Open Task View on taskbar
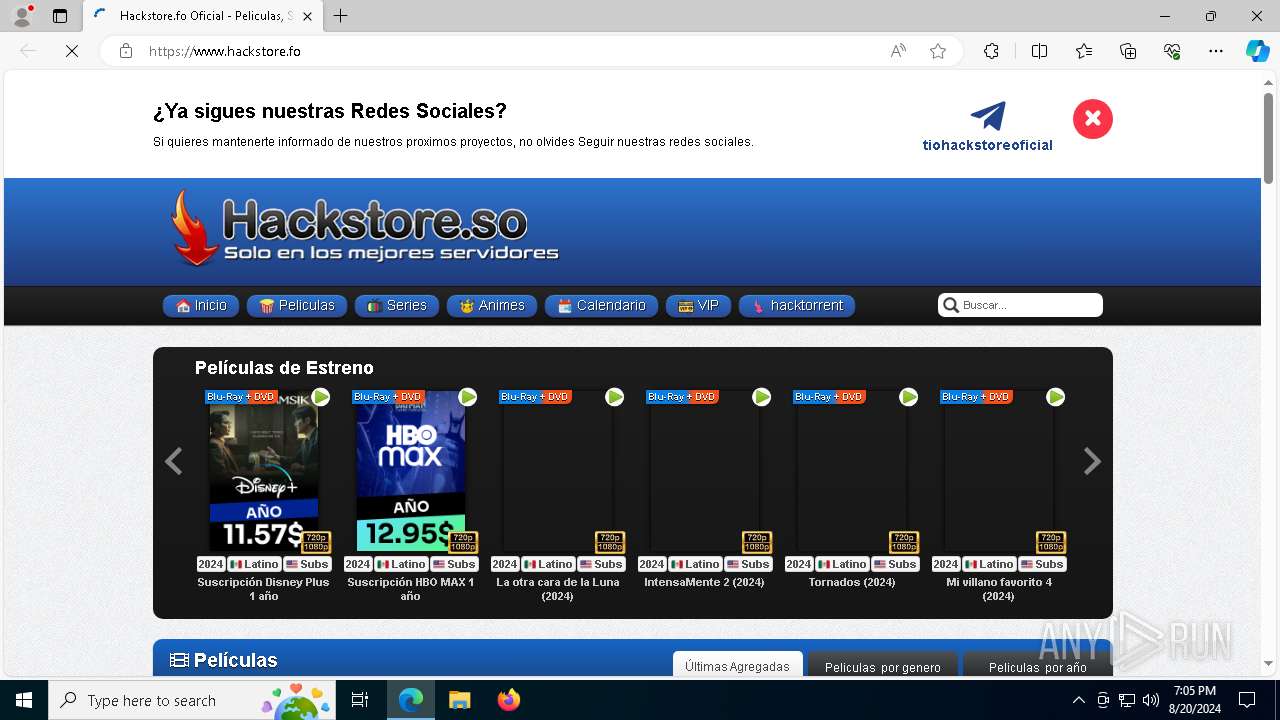 [360, 700]
